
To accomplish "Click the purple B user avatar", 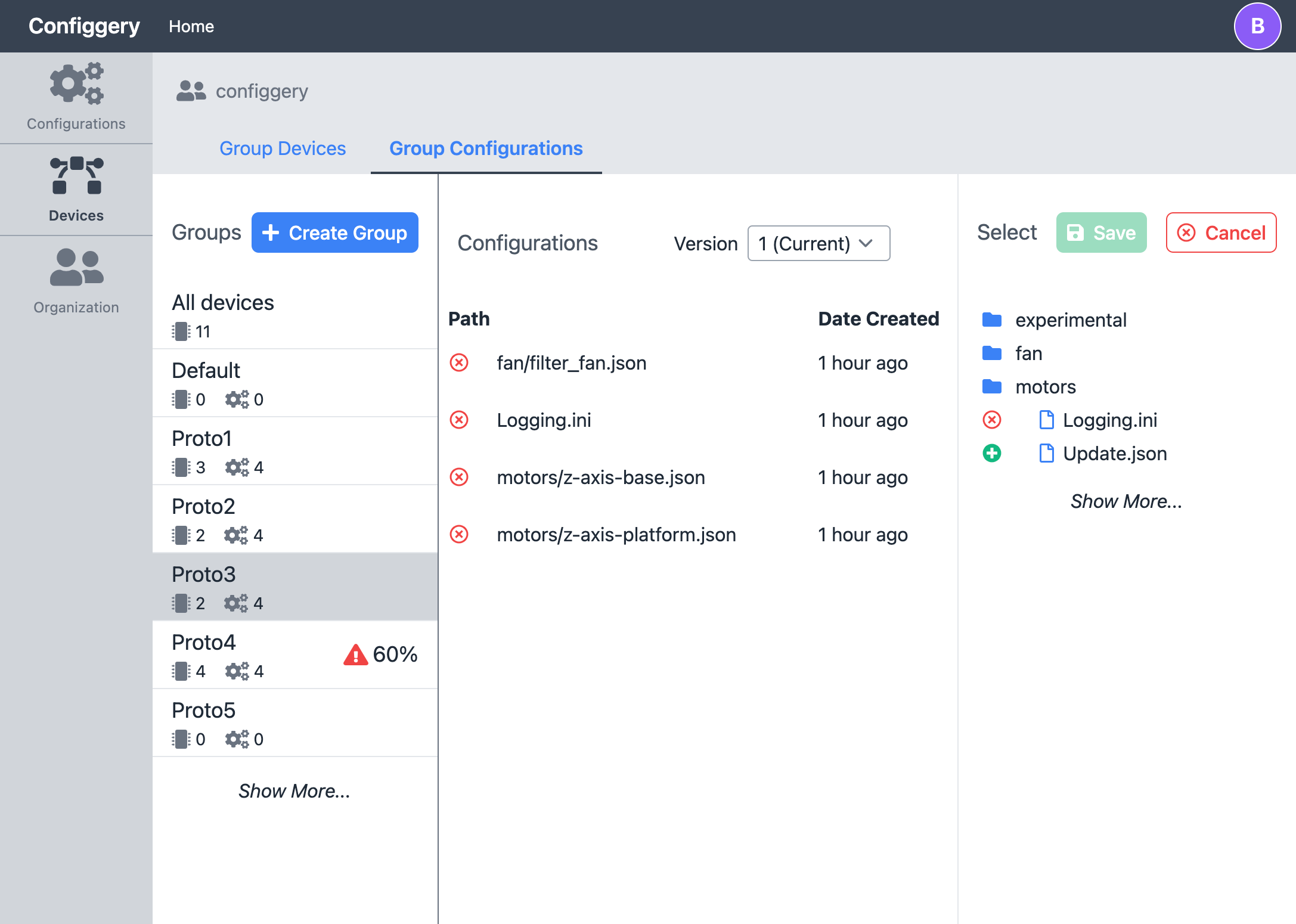I will click(1257, 26).
